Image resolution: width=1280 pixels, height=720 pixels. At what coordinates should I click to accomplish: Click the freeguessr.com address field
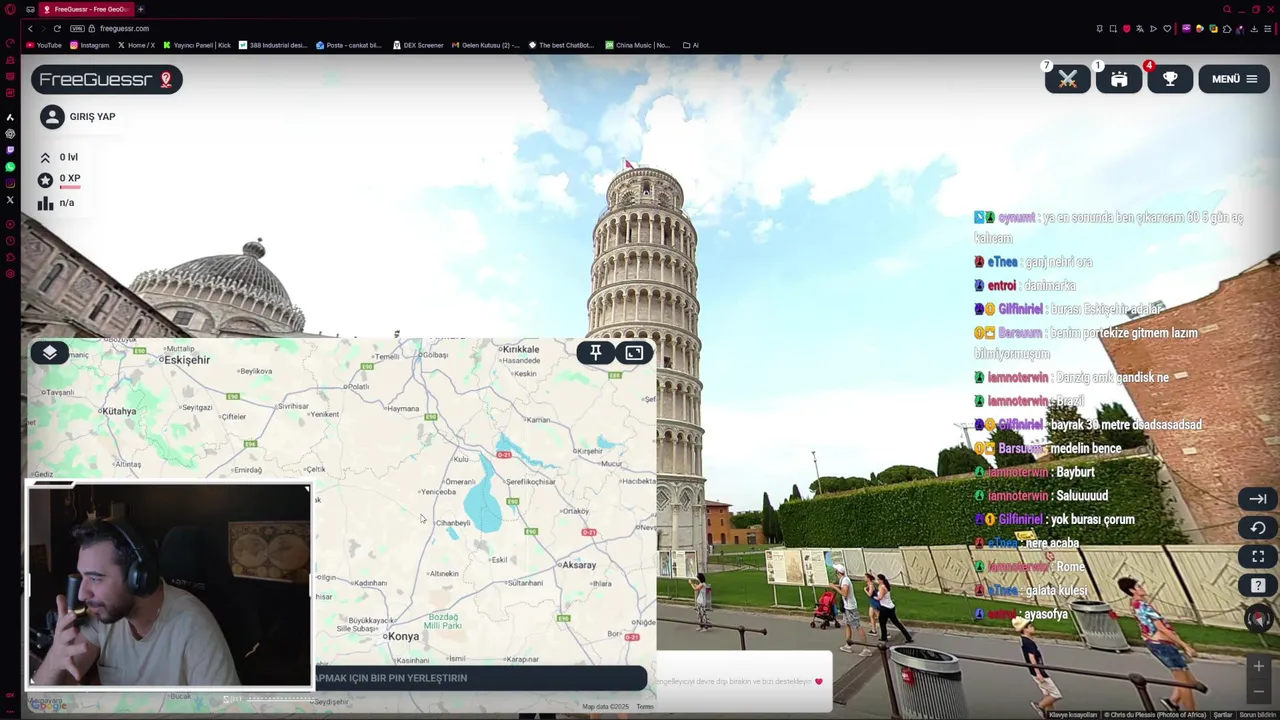[124, 28]
